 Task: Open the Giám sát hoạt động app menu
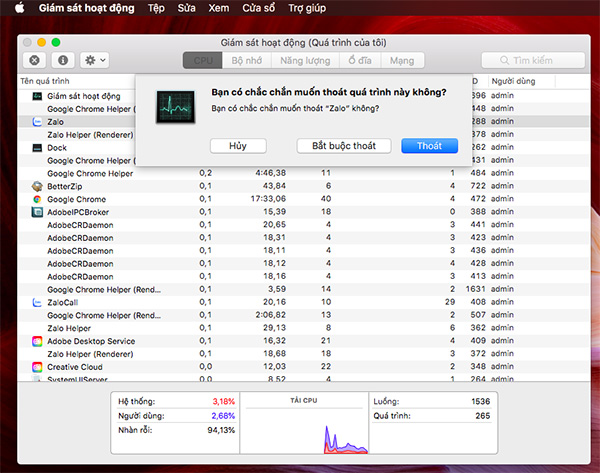[86, 8]
